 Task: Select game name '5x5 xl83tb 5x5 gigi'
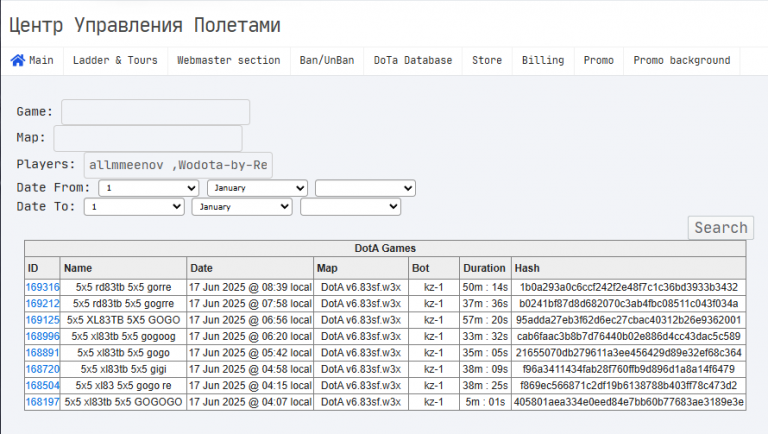pyautogui.click(x=123, y=369)
